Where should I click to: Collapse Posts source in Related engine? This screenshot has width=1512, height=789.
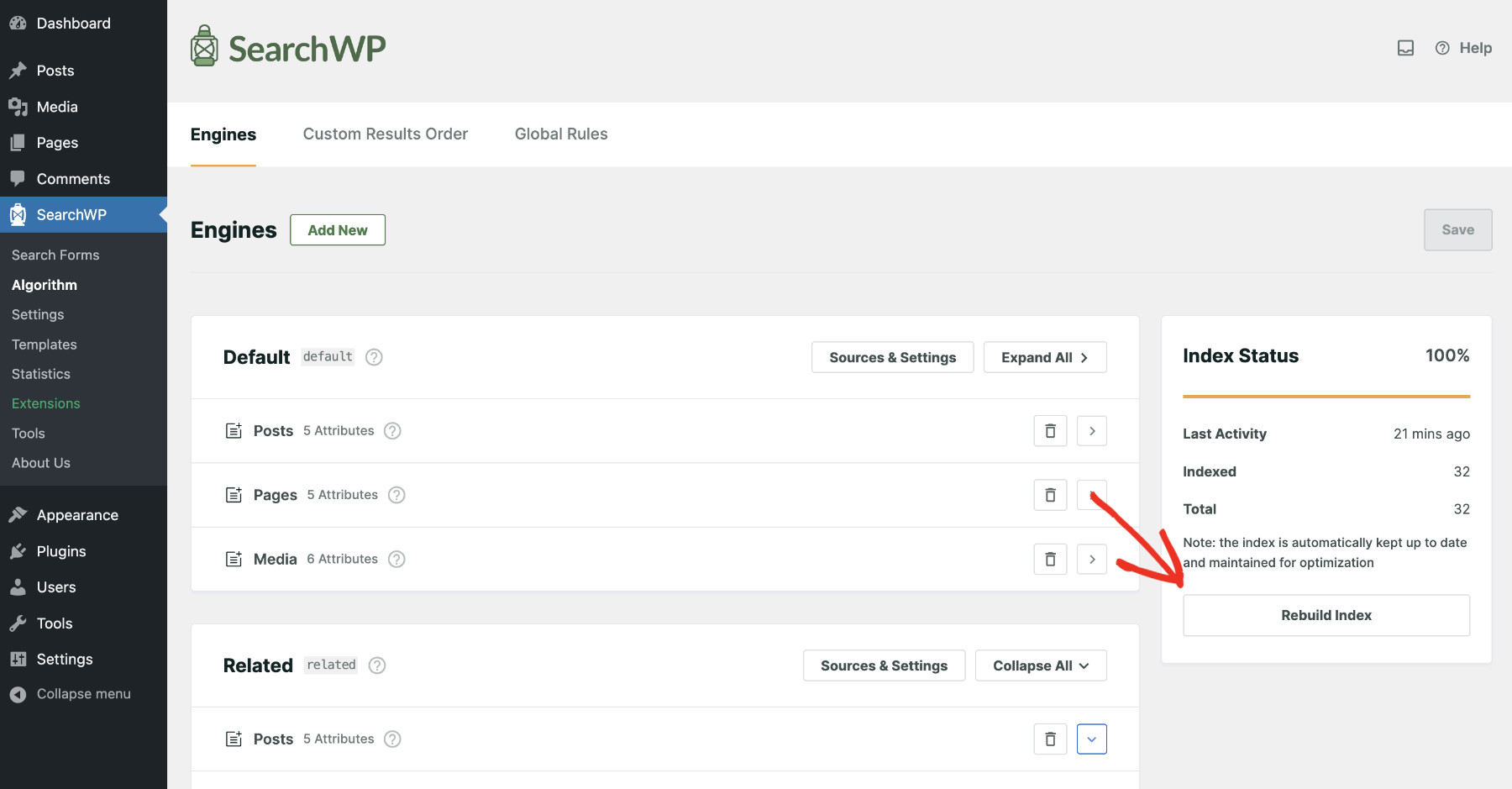[1092, 739]
